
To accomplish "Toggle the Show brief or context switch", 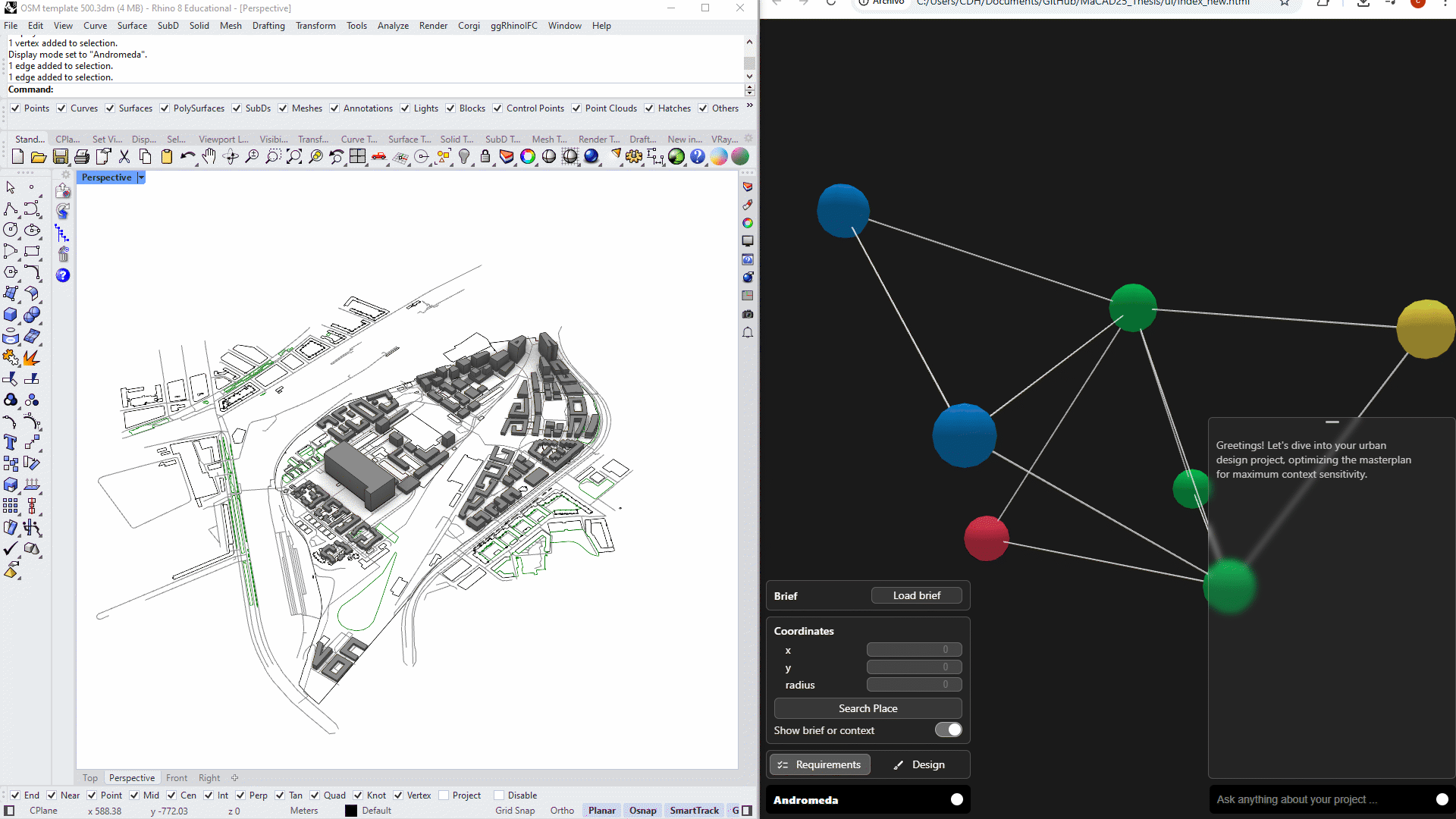I will [x=948, y=730].
